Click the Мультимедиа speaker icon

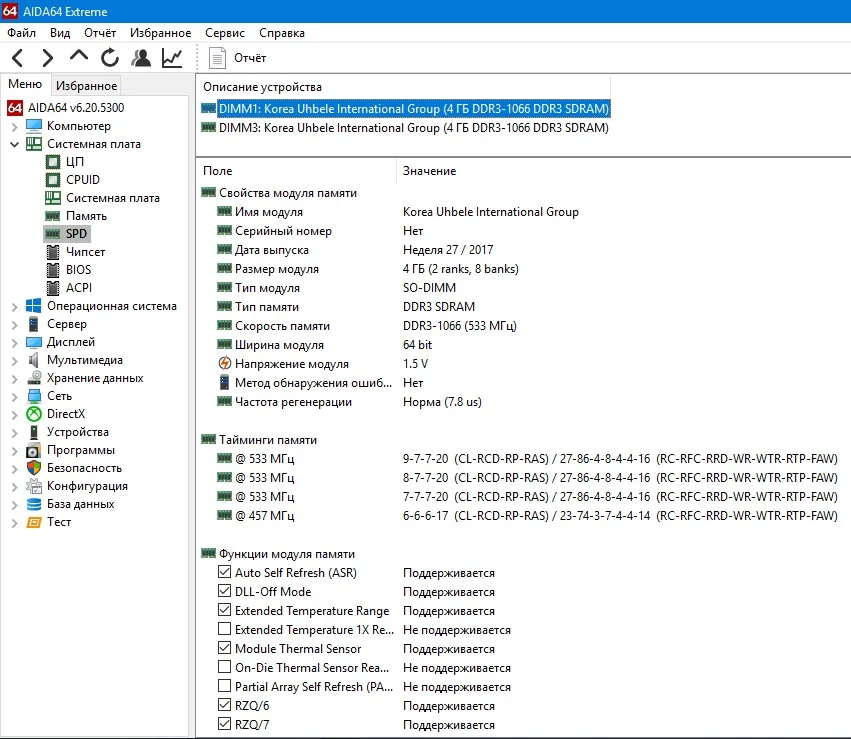tap(34, 360)
